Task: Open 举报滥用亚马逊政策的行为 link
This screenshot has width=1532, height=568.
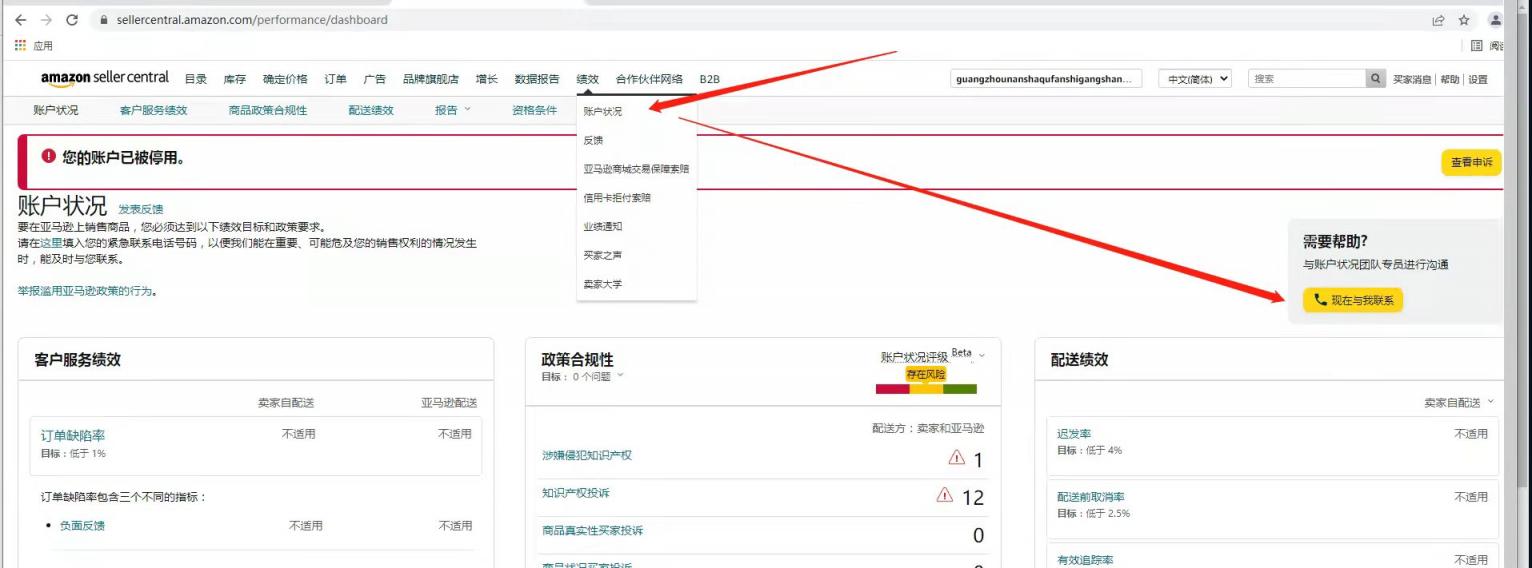Action: [87, 291]
